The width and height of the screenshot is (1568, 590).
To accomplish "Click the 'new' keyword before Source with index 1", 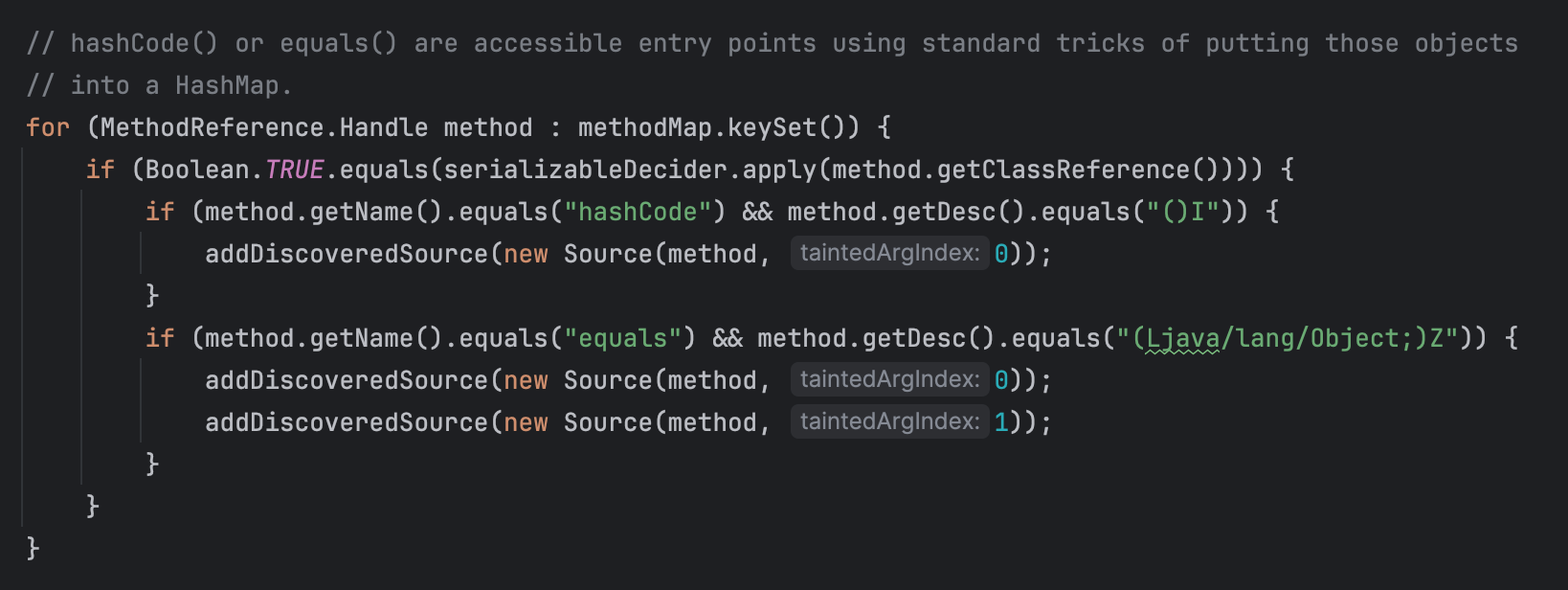I will pyautogui.click(x=526, y=422).
